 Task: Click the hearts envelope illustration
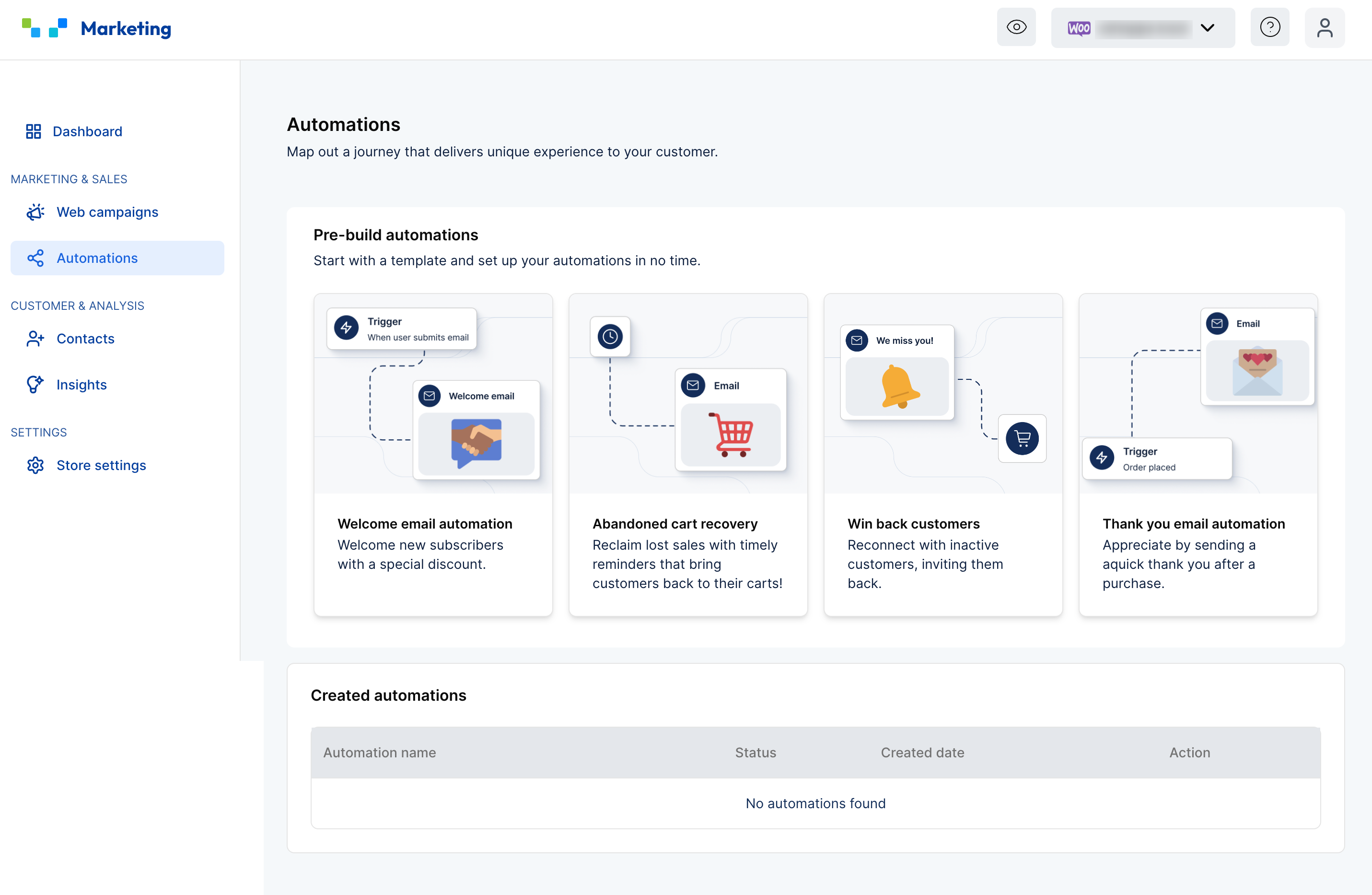1257,371
